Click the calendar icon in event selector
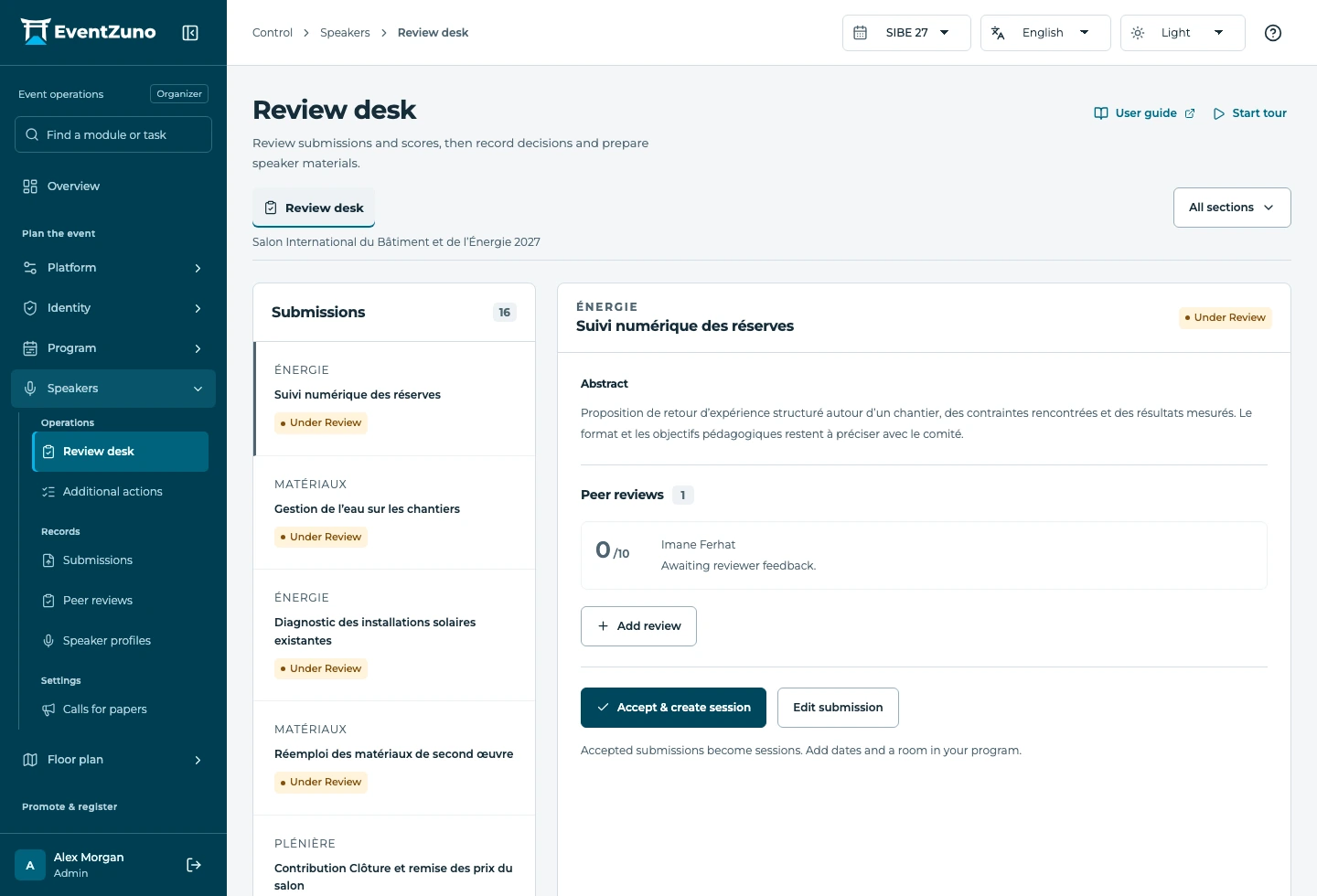 click(861, 33)
